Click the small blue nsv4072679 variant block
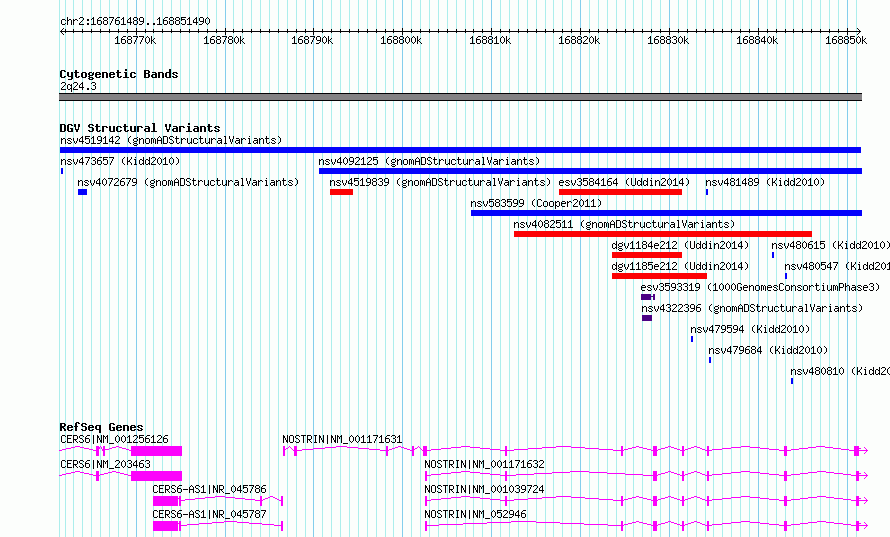The height and width of the screenshot is (537, 890). click(83, 192)
